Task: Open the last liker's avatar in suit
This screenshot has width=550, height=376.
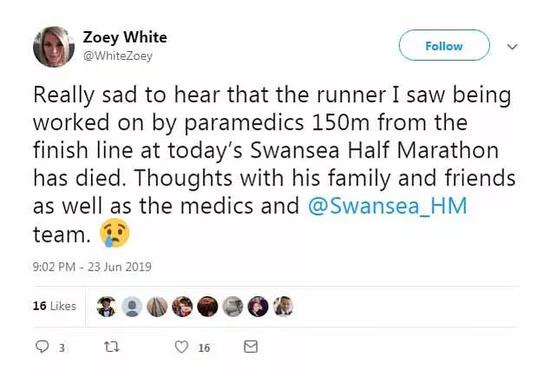Action: (283, 307)
